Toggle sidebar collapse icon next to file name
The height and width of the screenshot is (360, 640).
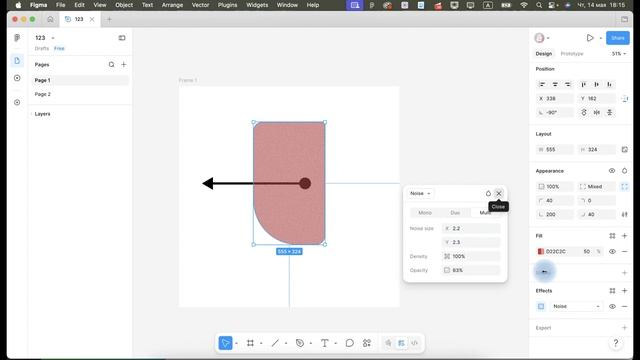pos(122,38)
